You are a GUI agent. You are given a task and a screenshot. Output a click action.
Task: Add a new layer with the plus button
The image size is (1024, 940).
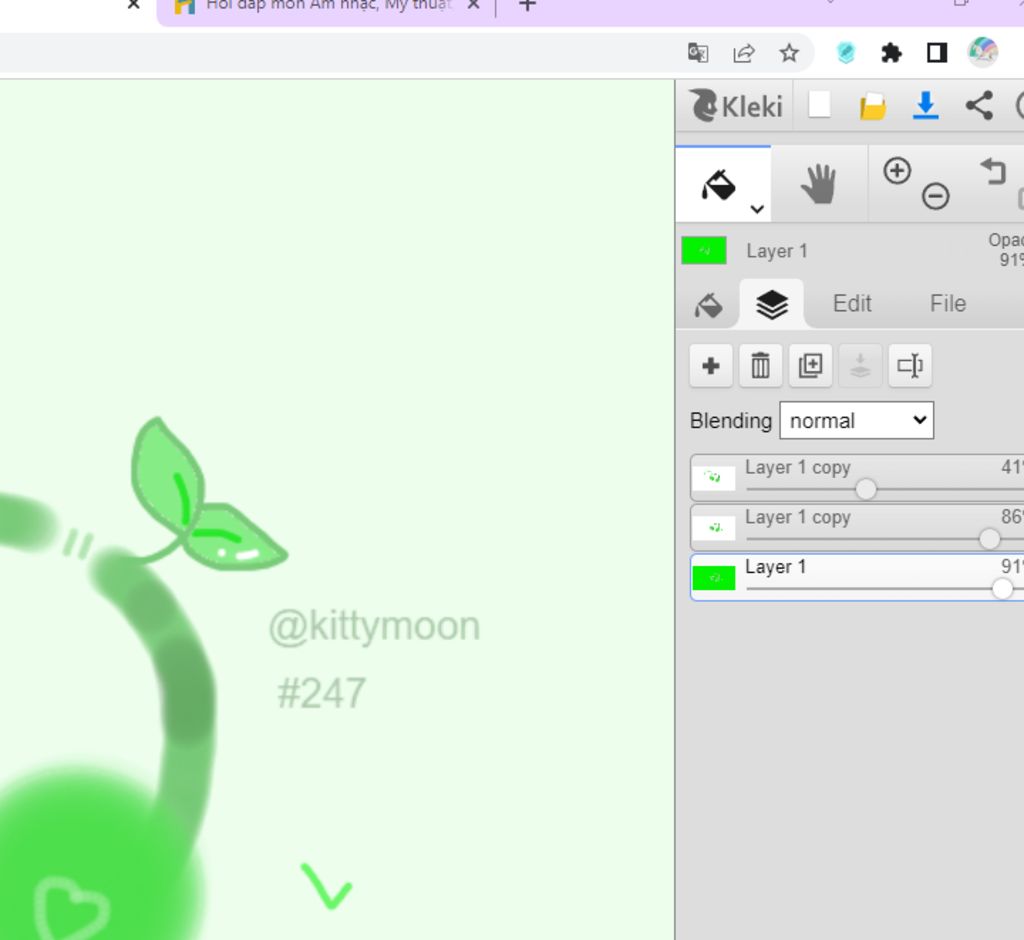[711, 366]
